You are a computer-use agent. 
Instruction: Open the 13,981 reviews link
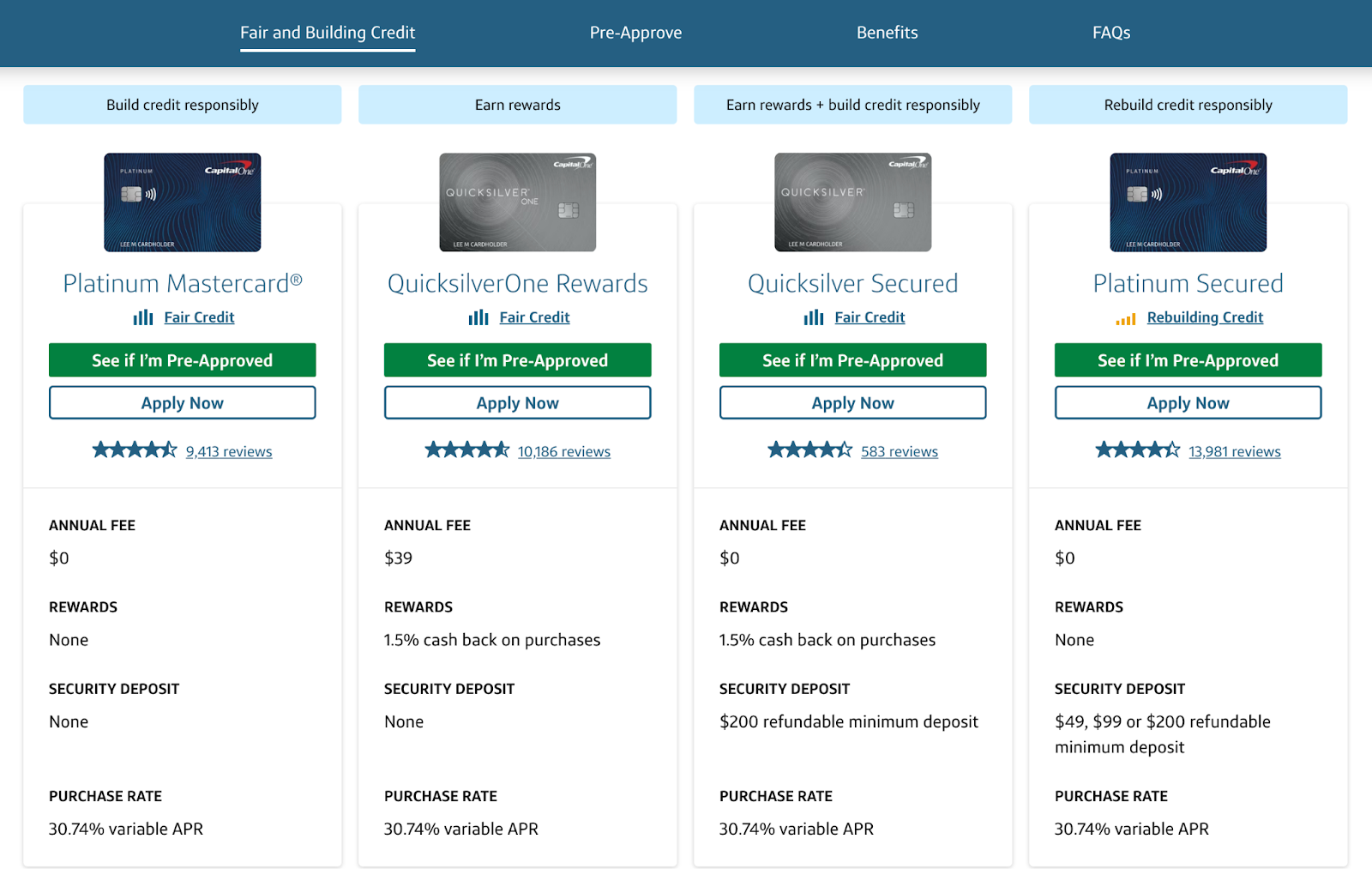point(1235,451)
